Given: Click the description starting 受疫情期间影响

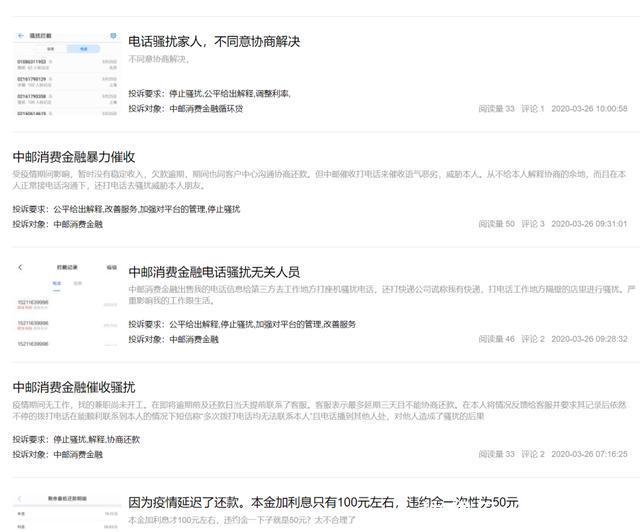Looking at the screenshot, I should (319, 180).
